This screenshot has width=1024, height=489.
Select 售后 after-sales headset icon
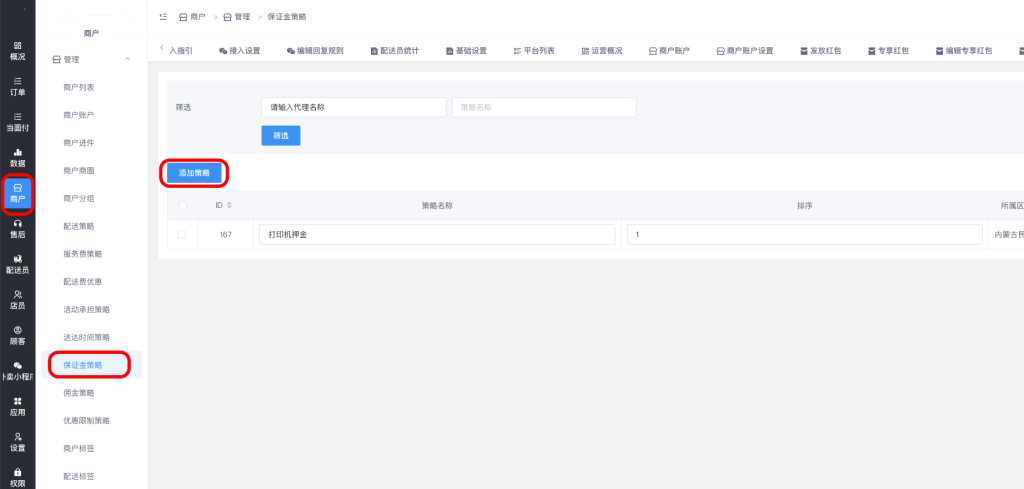click(x=17, y=228)
